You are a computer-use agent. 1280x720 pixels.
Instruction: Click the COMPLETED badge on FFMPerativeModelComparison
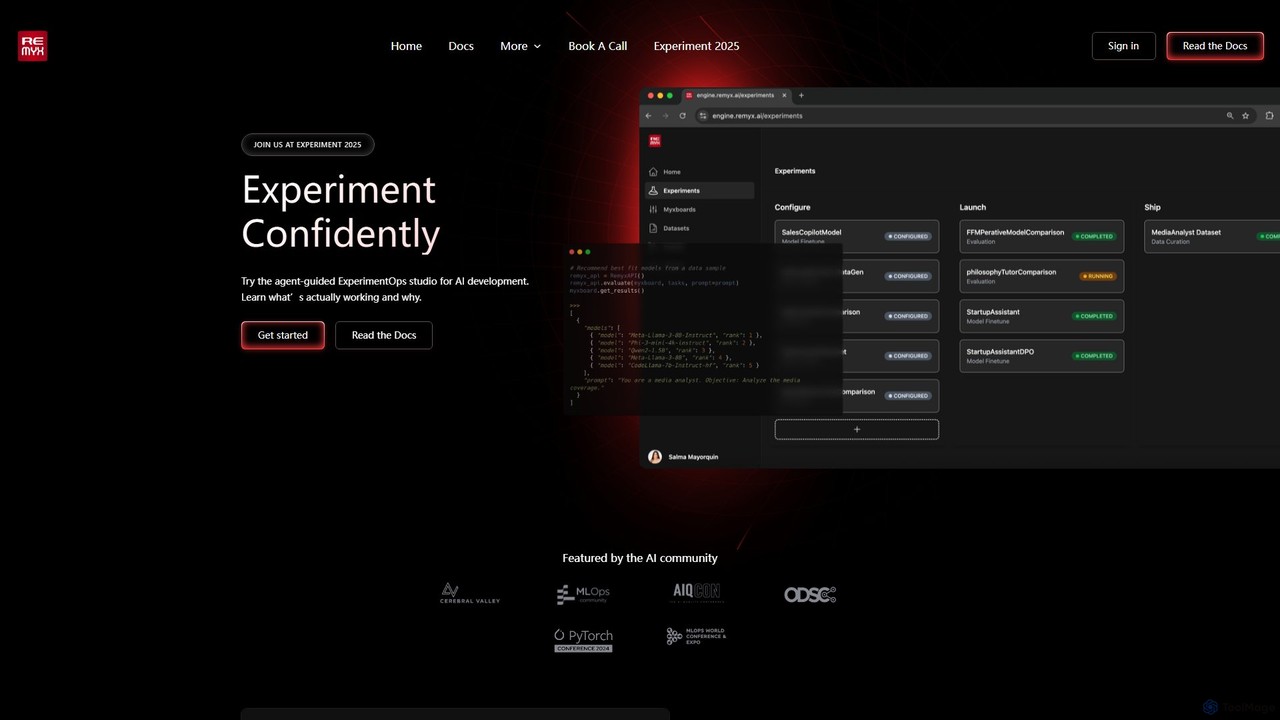[x=1094, y=236]
